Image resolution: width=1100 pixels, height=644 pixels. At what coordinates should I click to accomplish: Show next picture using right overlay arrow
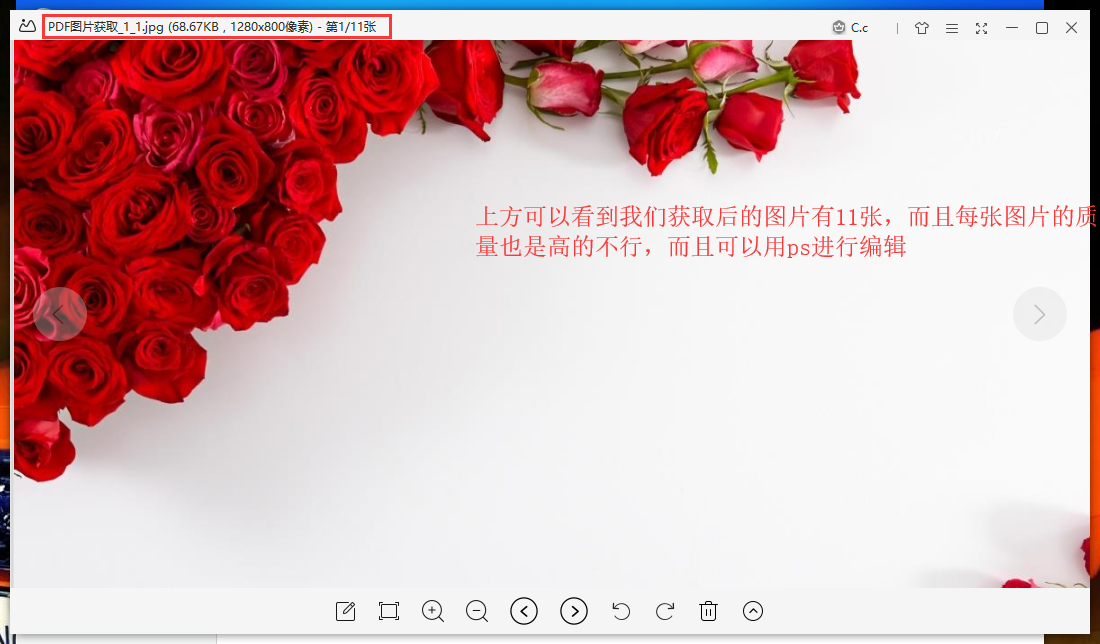click(1040, 314)
